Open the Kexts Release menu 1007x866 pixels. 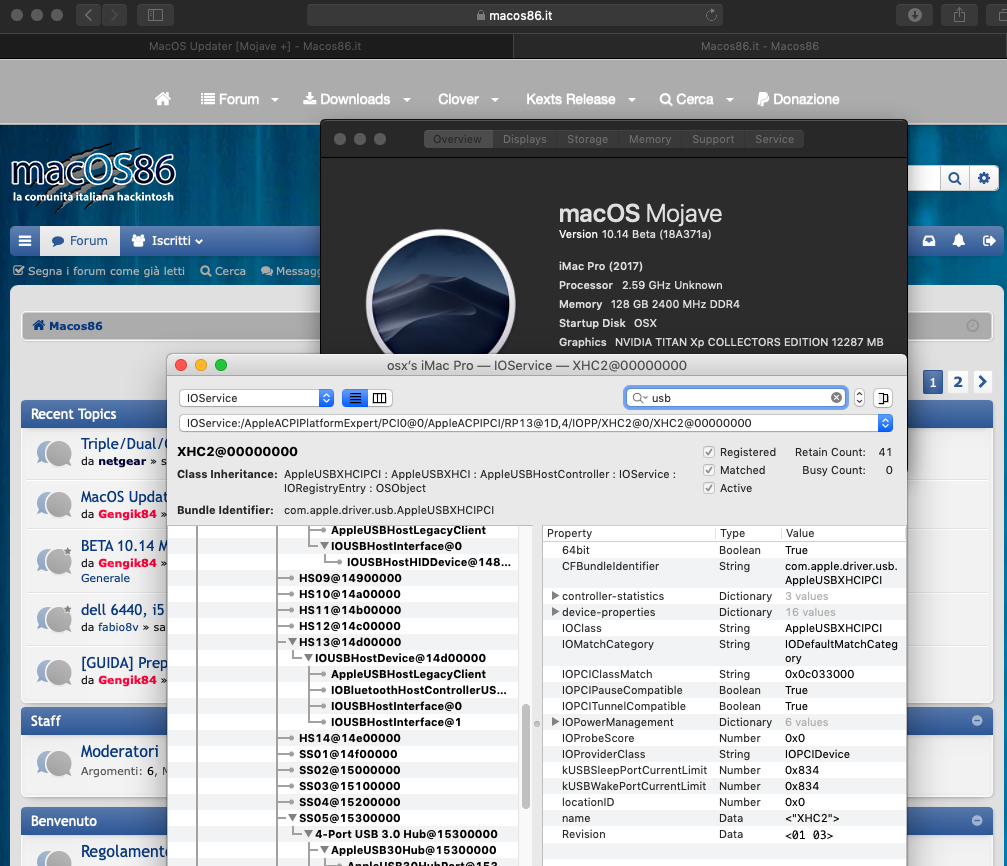(x=581, y=99)
